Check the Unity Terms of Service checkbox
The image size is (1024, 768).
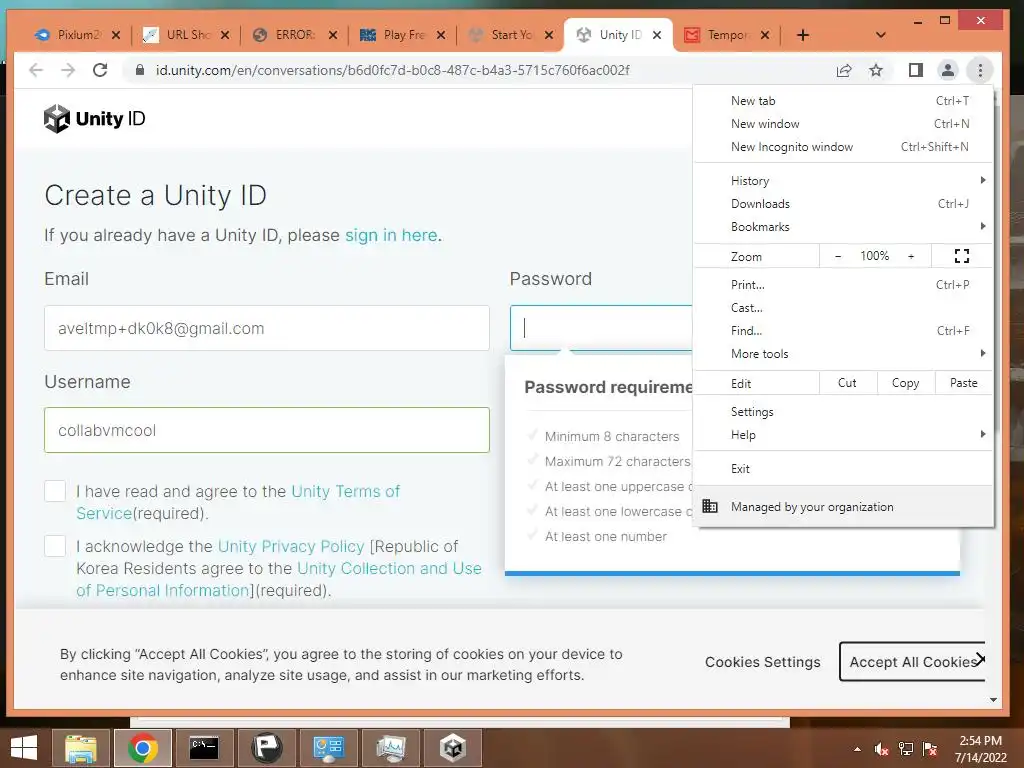coord(55,491)
